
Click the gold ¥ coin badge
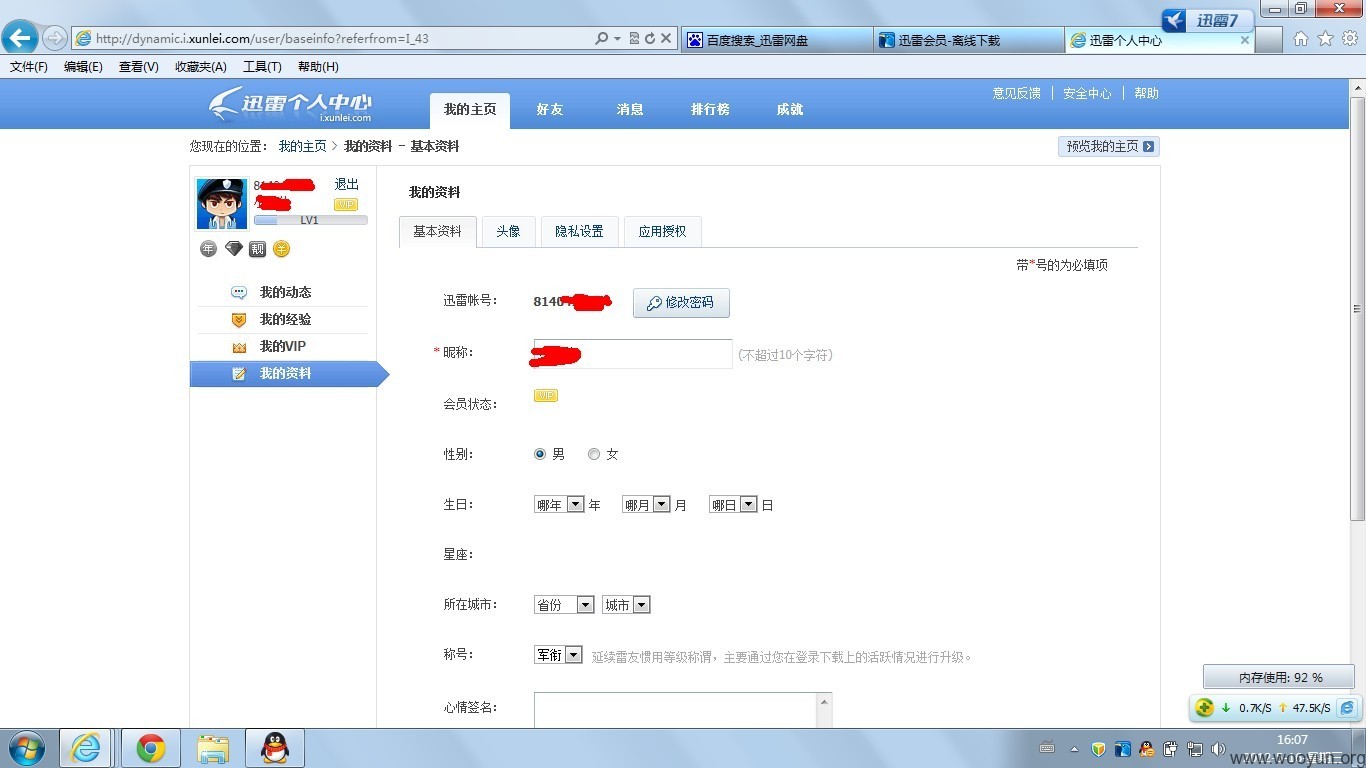click(281, 249)
